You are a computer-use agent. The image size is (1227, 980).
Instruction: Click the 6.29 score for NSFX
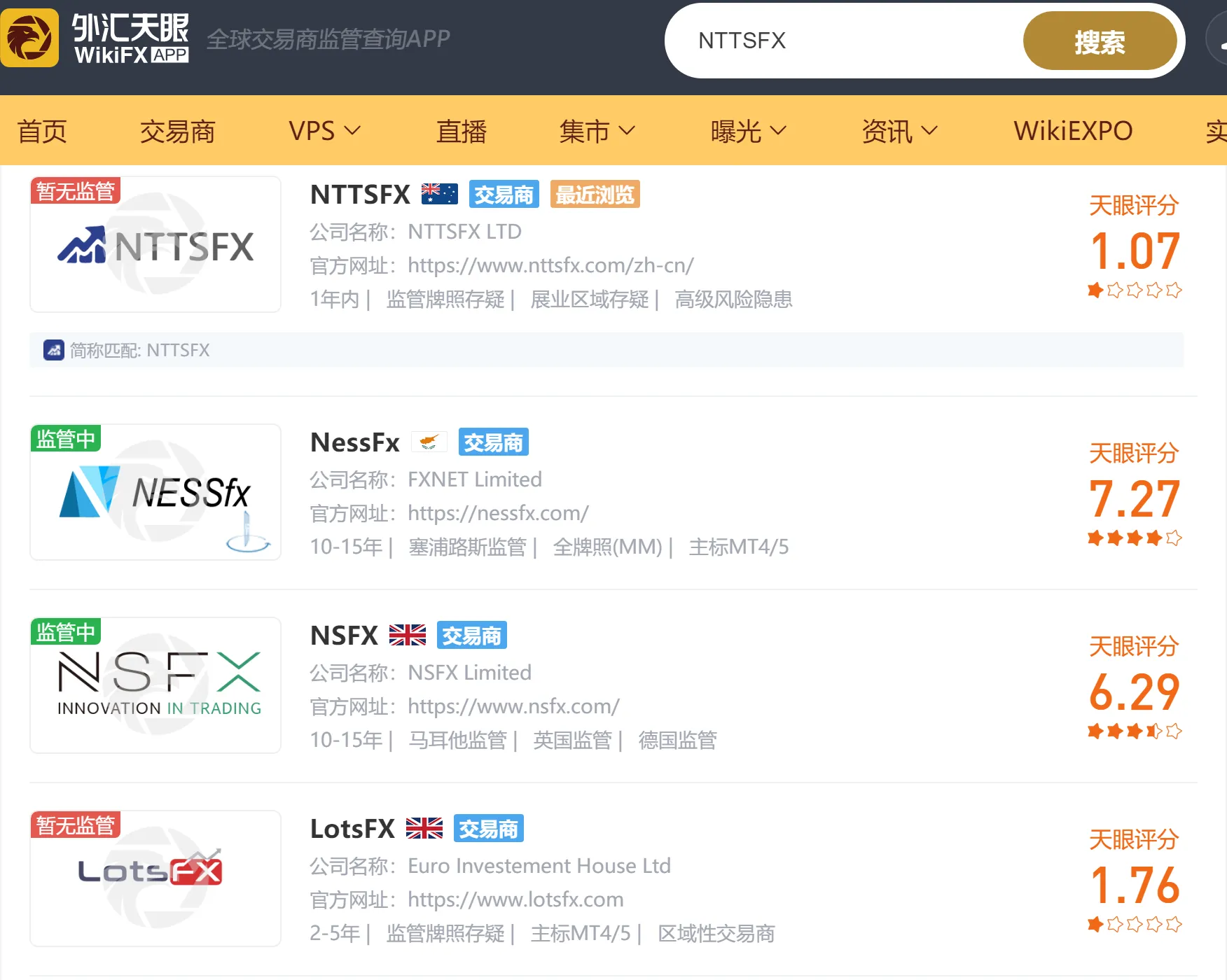1135,692
